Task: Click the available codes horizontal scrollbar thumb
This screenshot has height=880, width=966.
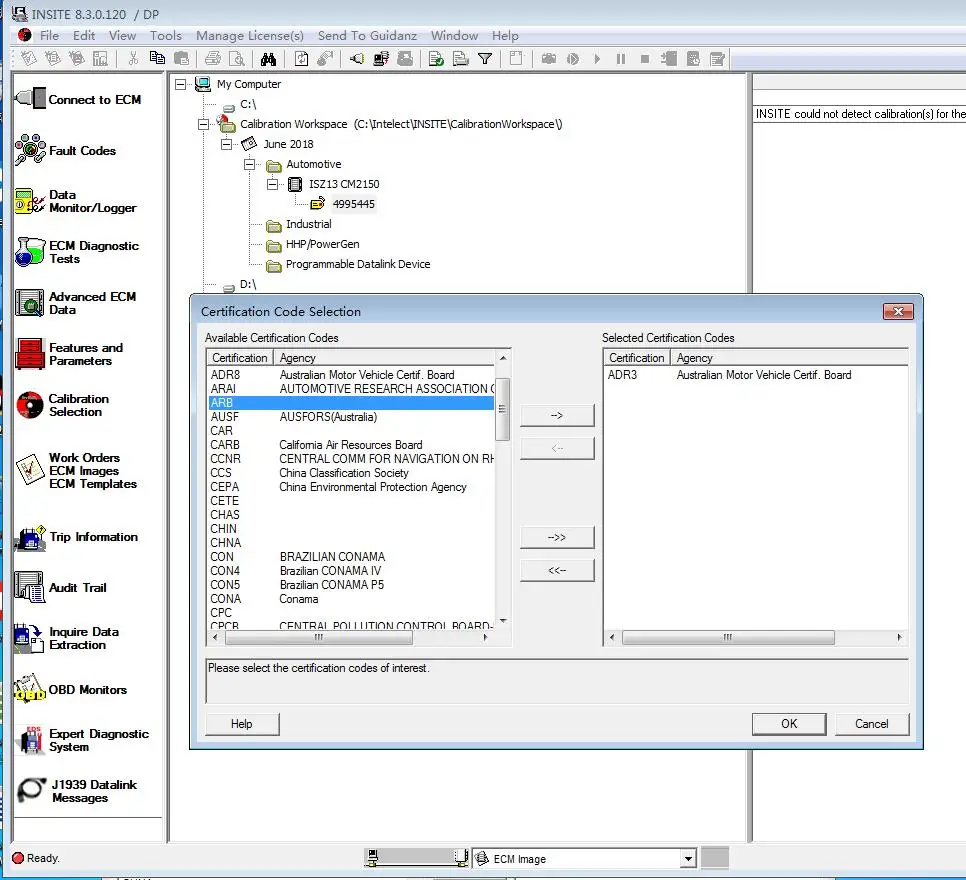Action: point(319,638)
